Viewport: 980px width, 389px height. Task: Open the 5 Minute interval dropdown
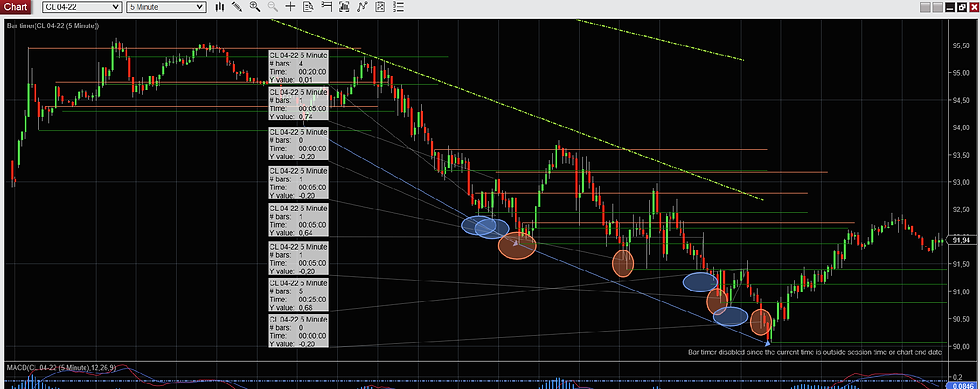pos(166,7)
